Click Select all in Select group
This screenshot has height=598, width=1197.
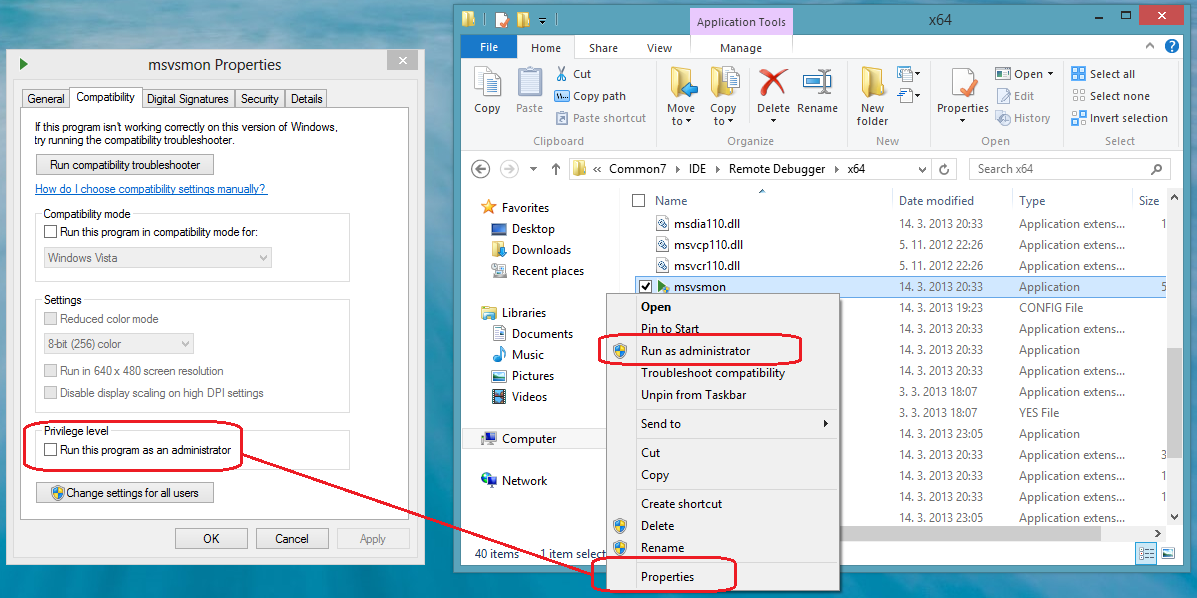point(1102,74)
